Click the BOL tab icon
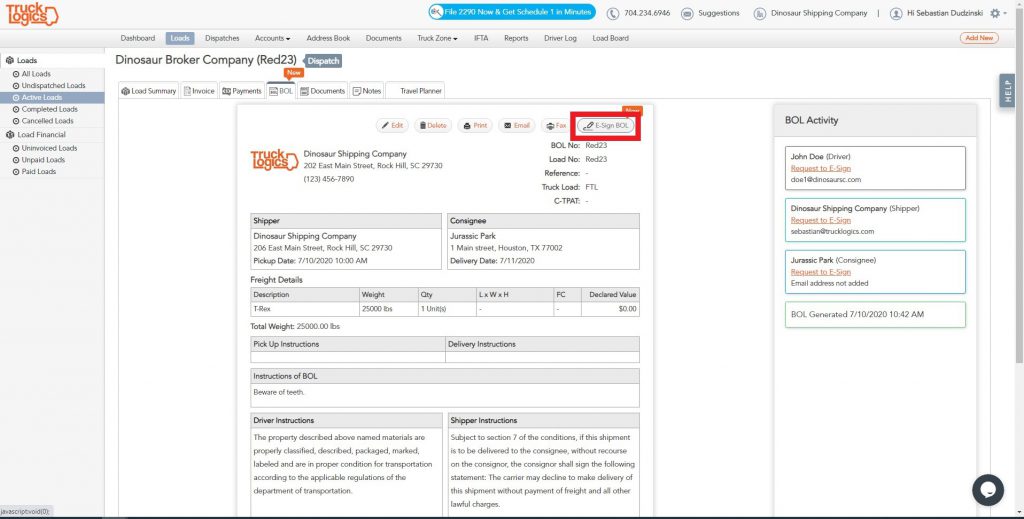 point(273,91)
